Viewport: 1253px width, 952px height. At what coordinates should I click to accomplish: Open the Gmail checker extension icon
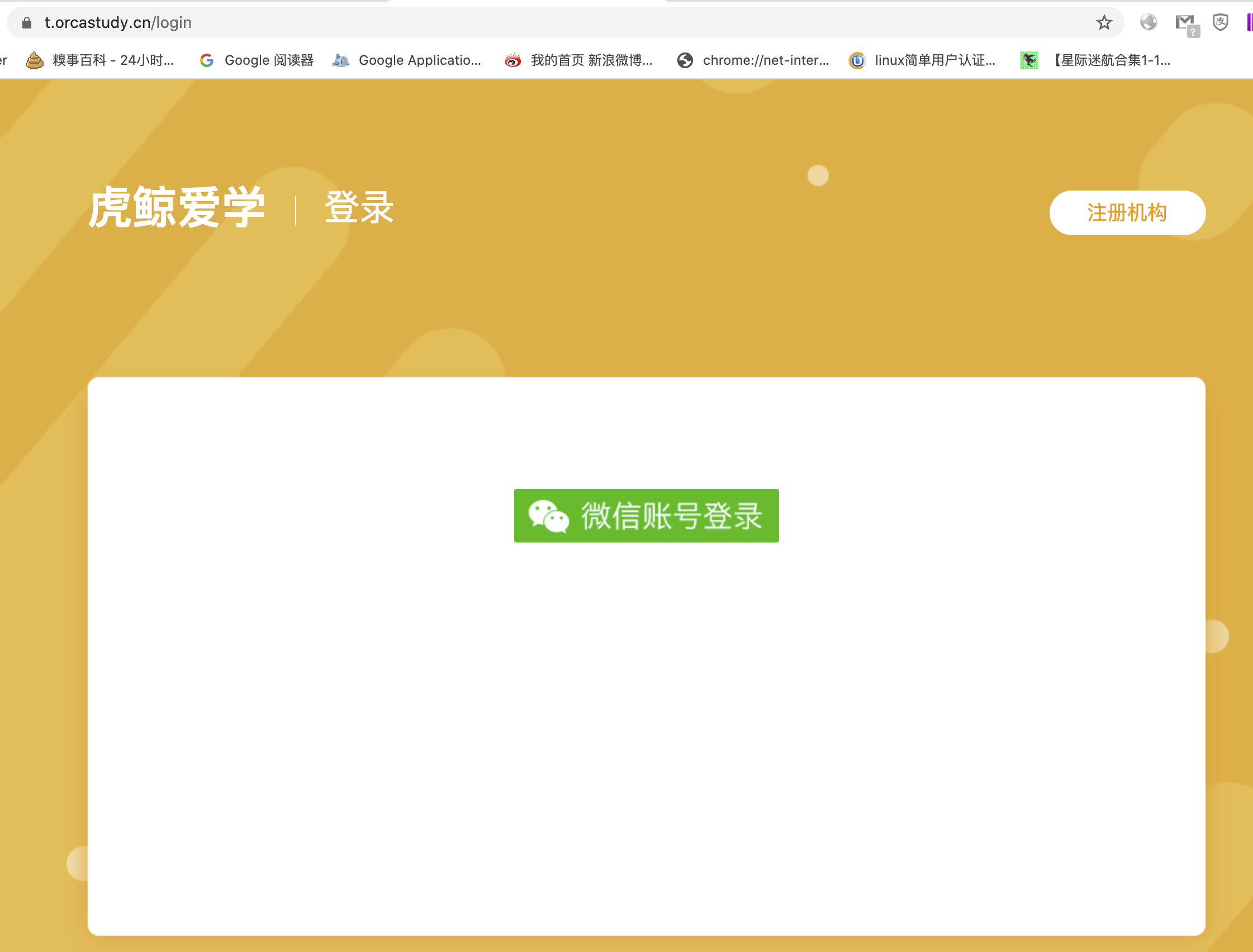(1186, 25)
